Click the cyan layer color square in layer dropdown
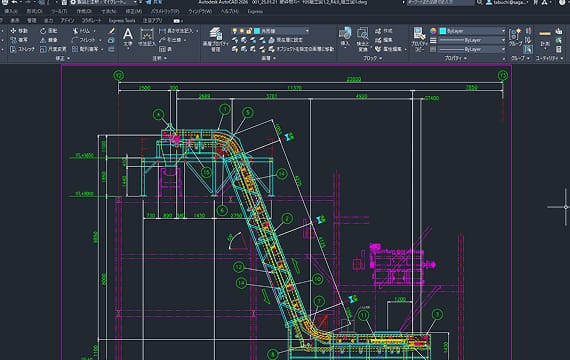 [x=257, y=31]
